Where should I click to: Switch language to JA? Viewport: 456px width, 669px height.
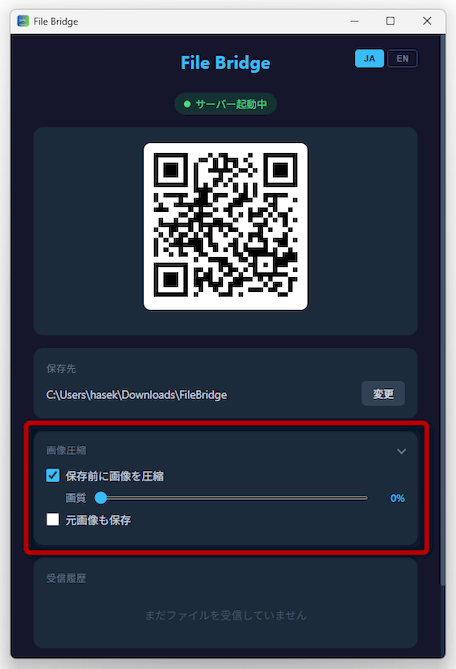pos(369,58)
